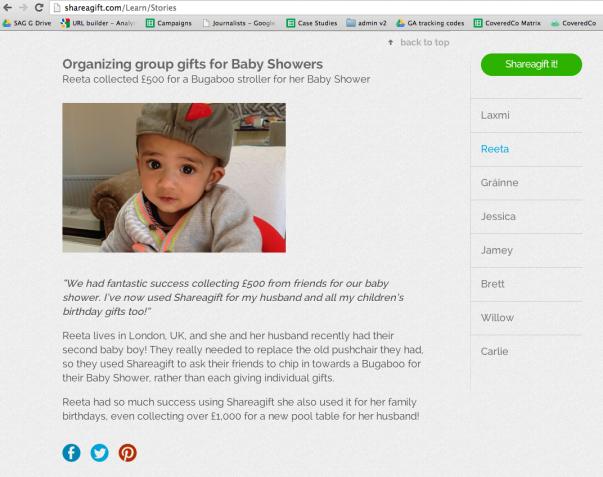Pin the story with the Pinterest icon
The width and height of the screenshot is (603, 477).
[128, 453]
